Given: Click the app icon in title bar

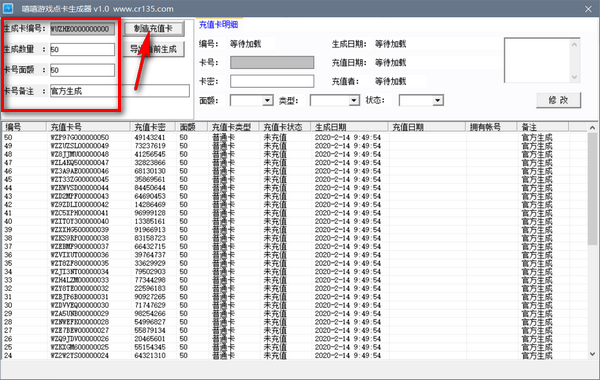Looking at the screenshot, I should [x=8, y=8].
